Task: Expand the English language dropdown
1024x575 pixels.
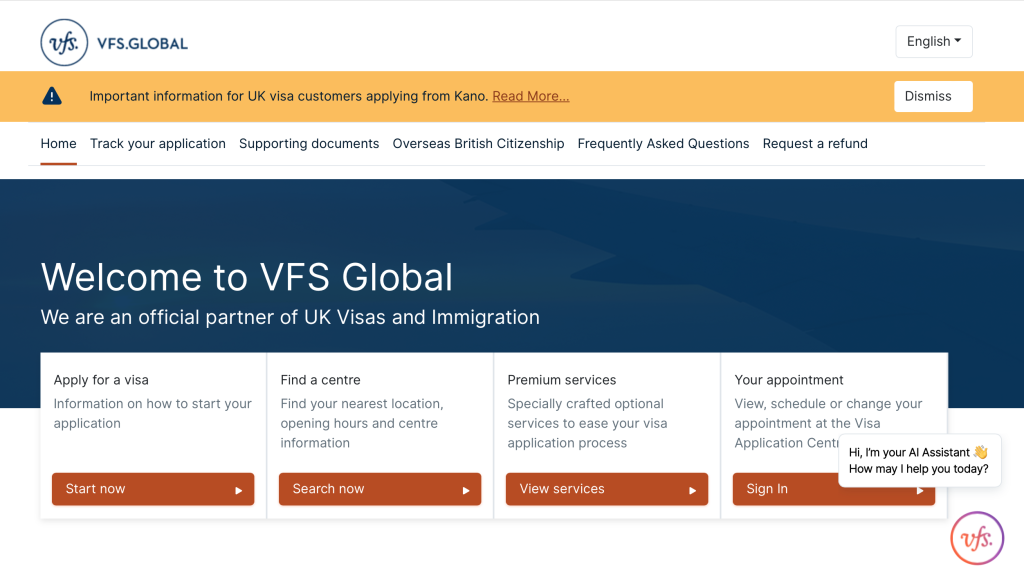Action: coord(933,41)
